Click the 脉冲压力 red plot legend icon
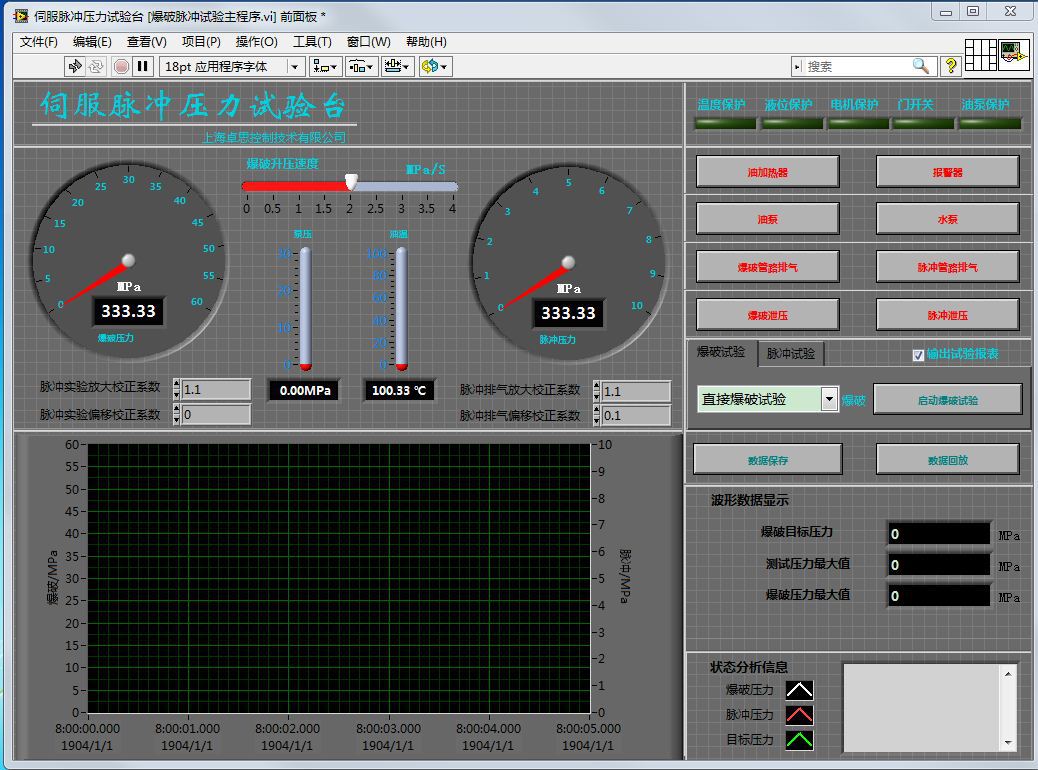The height and width of the screenshot is (770, 1038). [799, 715]
